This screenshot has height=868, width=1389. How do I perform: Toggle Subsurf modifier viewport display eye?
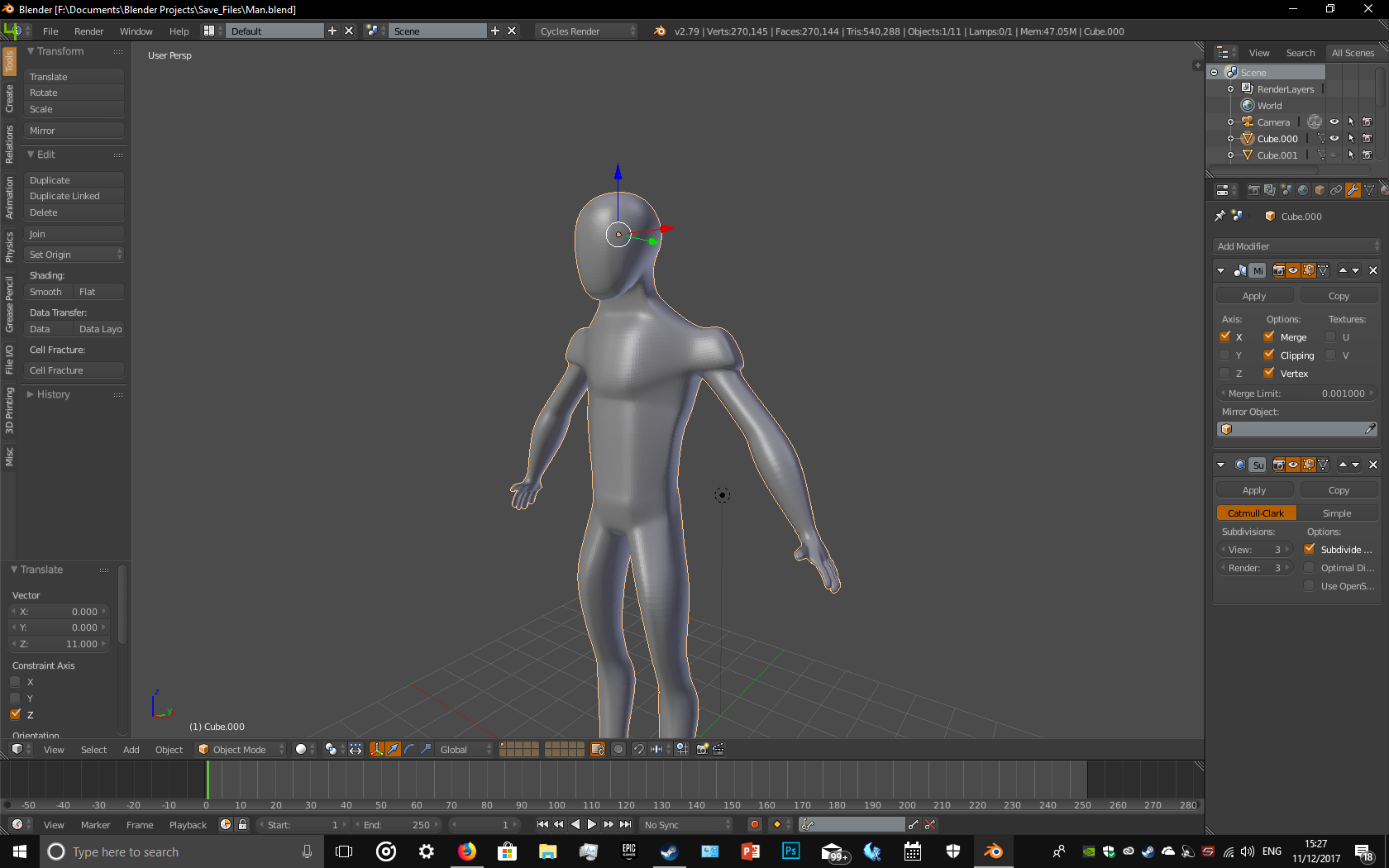click(x=1294, y=465)
